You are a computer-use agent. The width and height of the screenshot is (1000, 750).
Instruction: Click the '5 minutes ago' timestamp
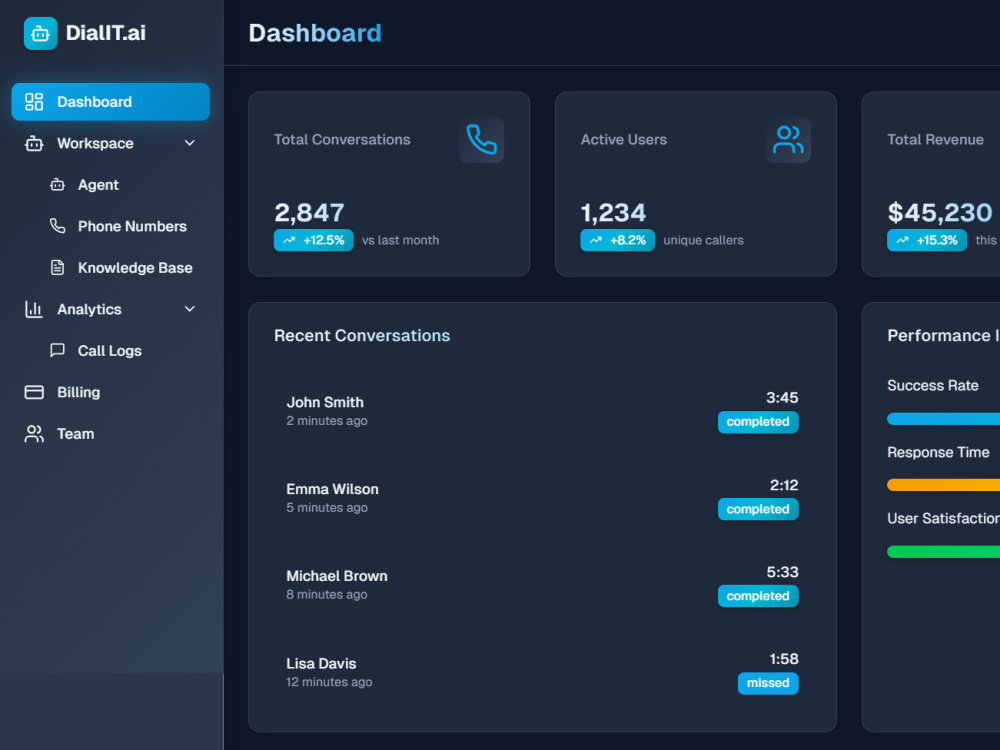coord(327,508)
